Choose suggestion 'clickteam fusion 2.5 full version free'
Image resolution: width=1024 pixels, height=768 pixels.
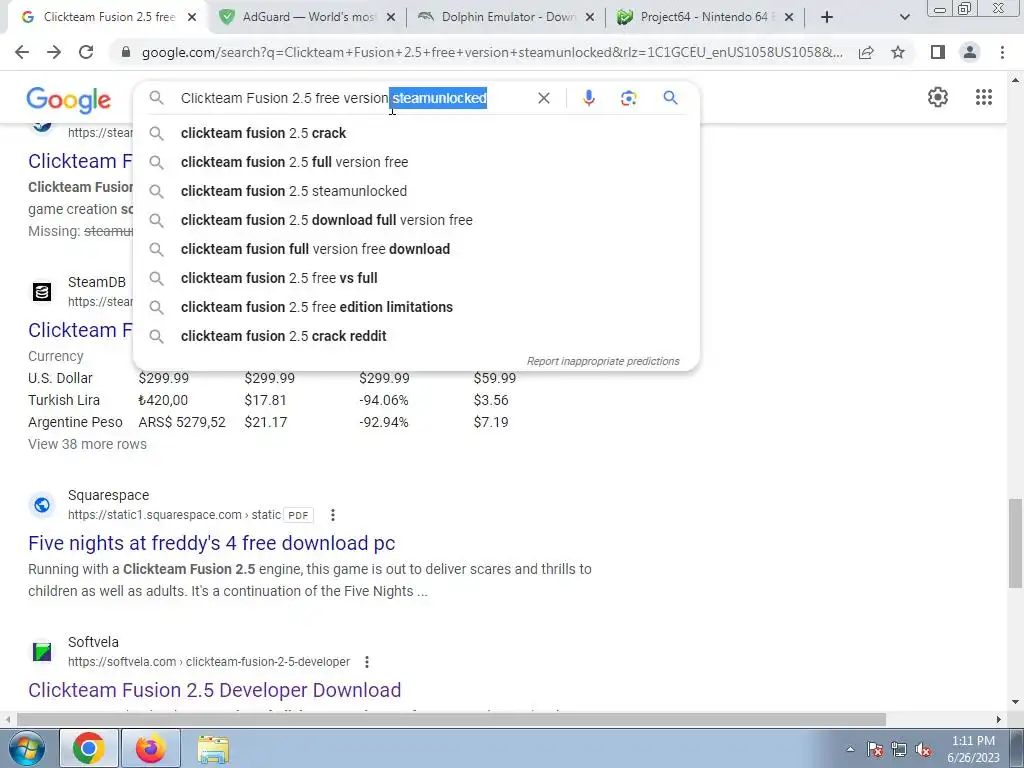416,162
